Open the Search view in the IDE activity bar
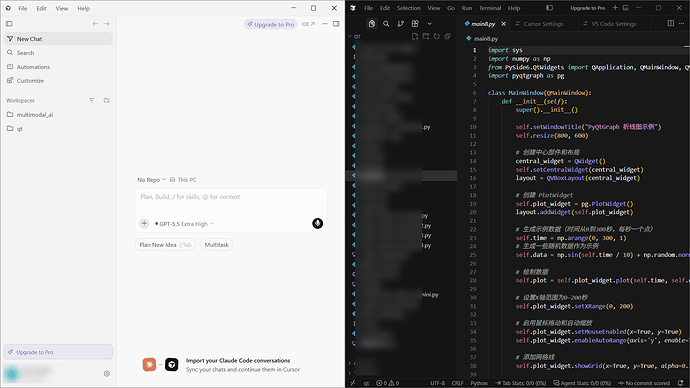 (x=386, y=24)
